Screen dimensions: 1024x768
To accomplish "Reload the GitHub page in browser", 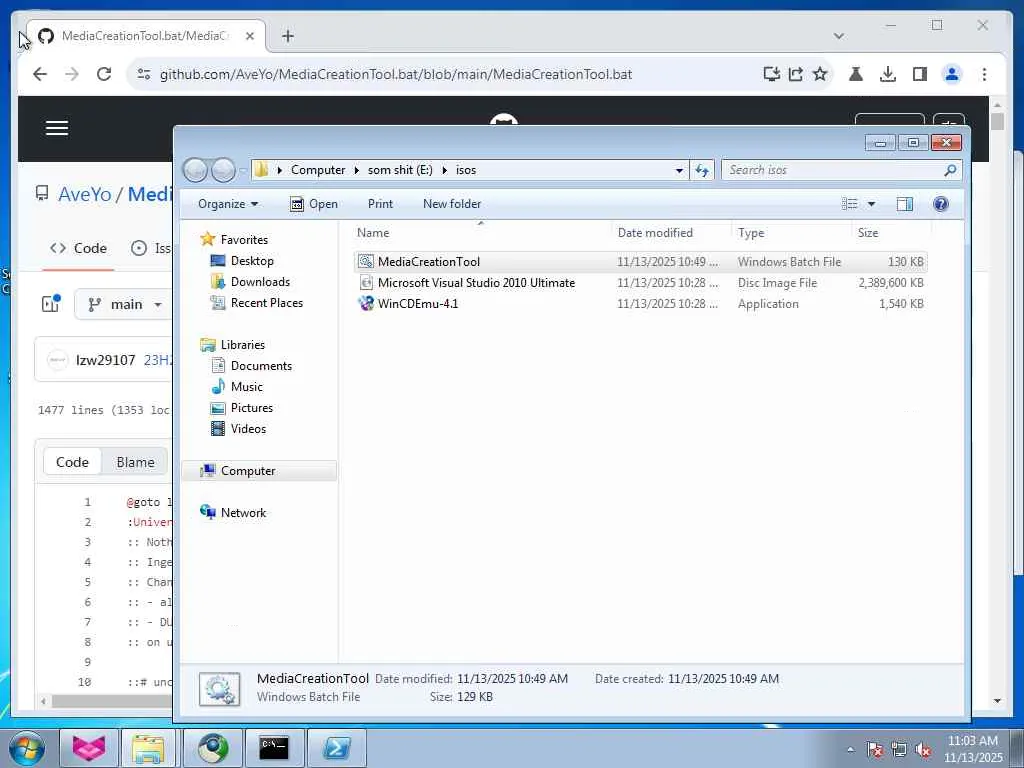I will (104, 74).
